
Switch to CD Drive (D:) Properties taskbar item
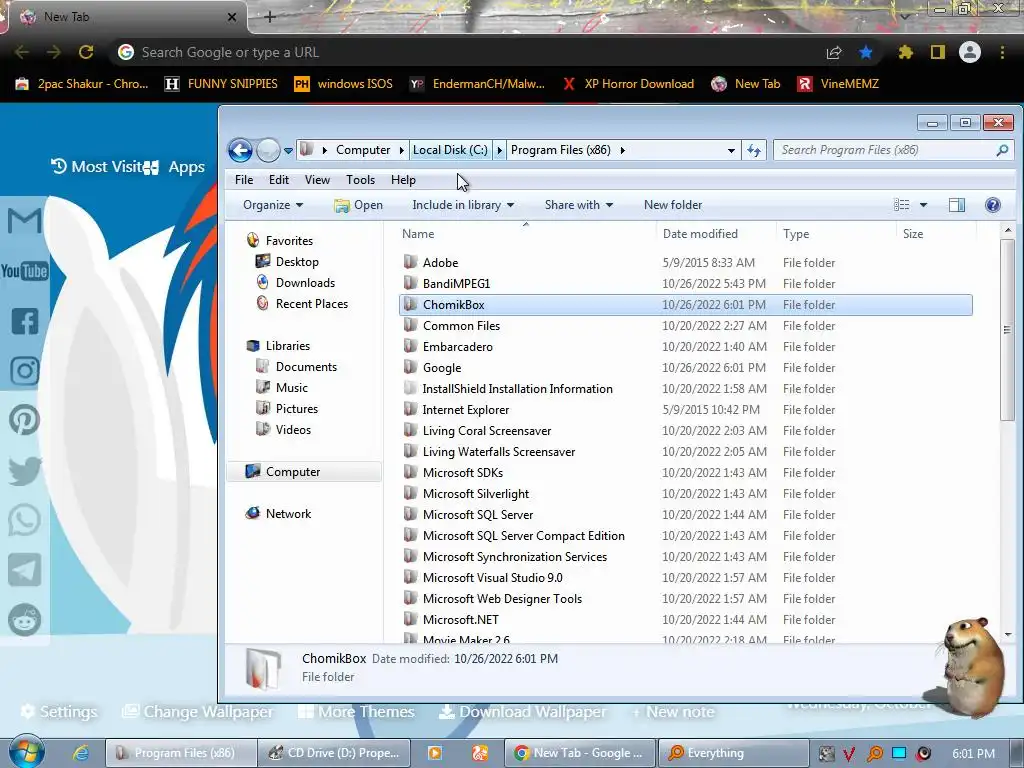pyautogui.click(x=334, y=753)
